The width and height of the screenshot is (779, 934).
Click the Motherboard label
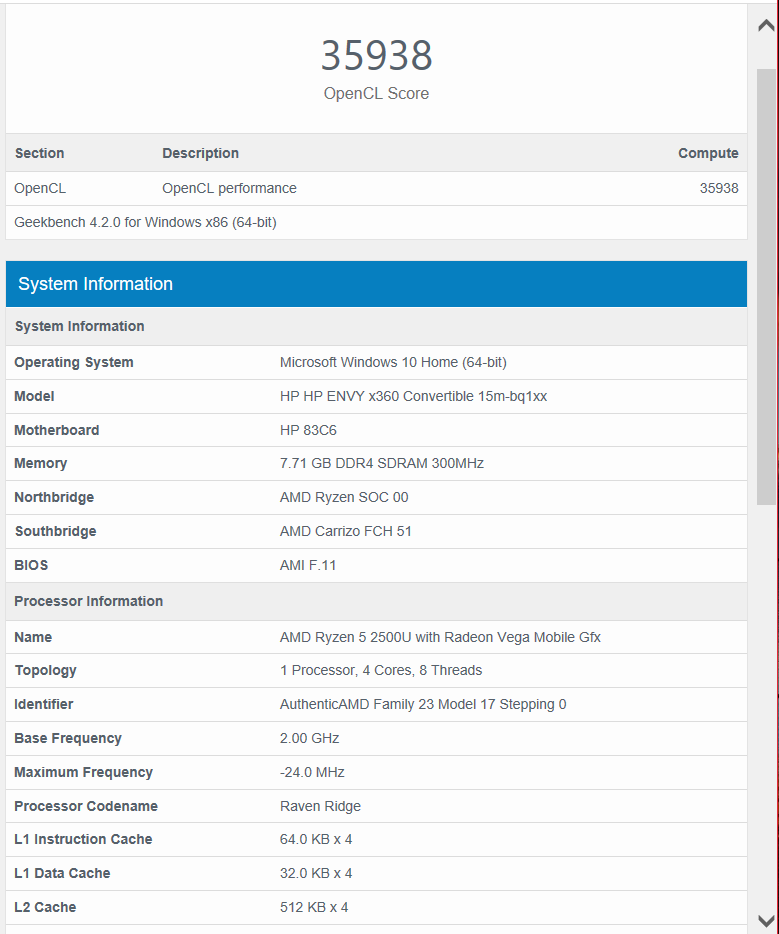tap(57, 430)
